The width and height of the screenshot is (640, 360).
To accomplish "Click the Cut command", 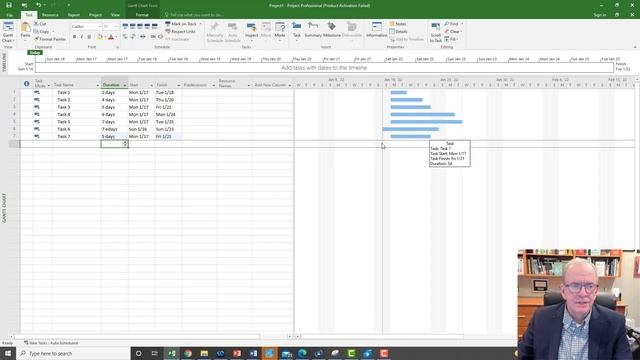I will point(40,24).
